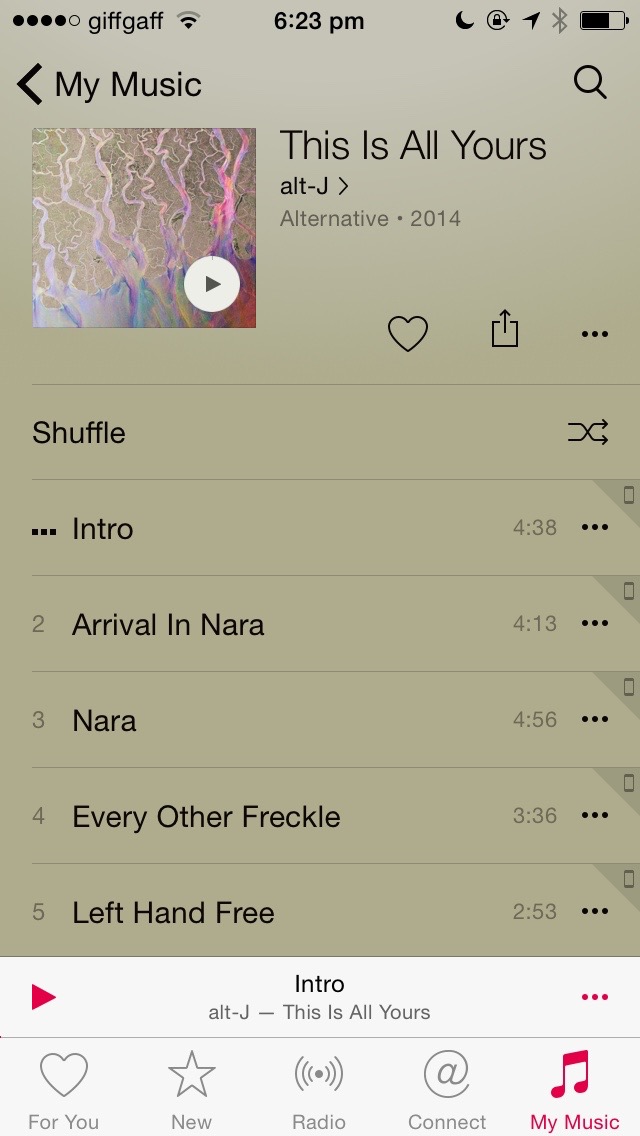640x1136 pixels.
Task: Open more options for Arrival In Nara
Action: pos(594,623)
